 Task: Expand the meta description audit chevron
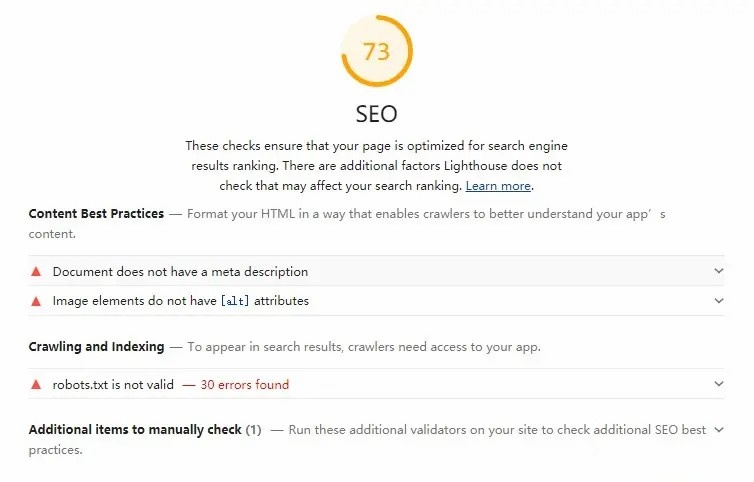tap(718, 271)
